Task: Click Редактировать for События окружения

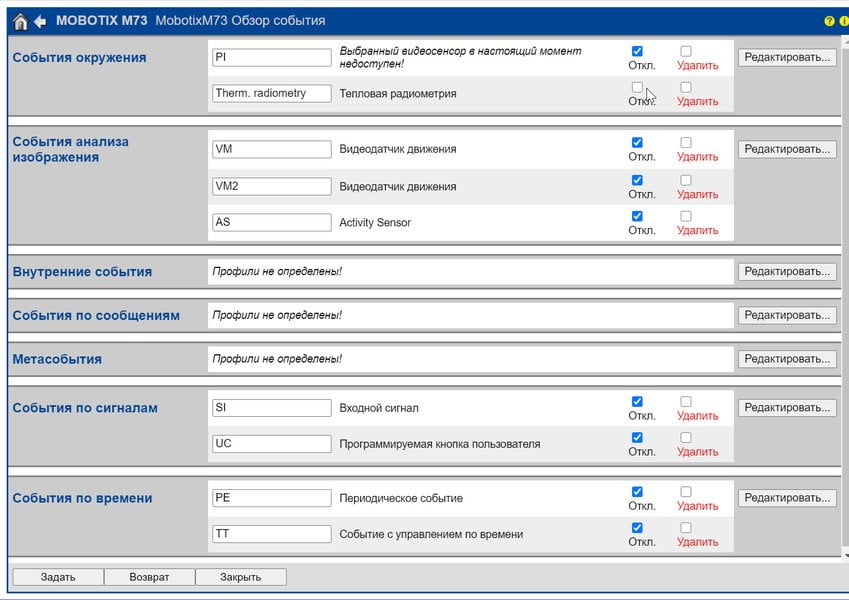Action: [787, 57]
